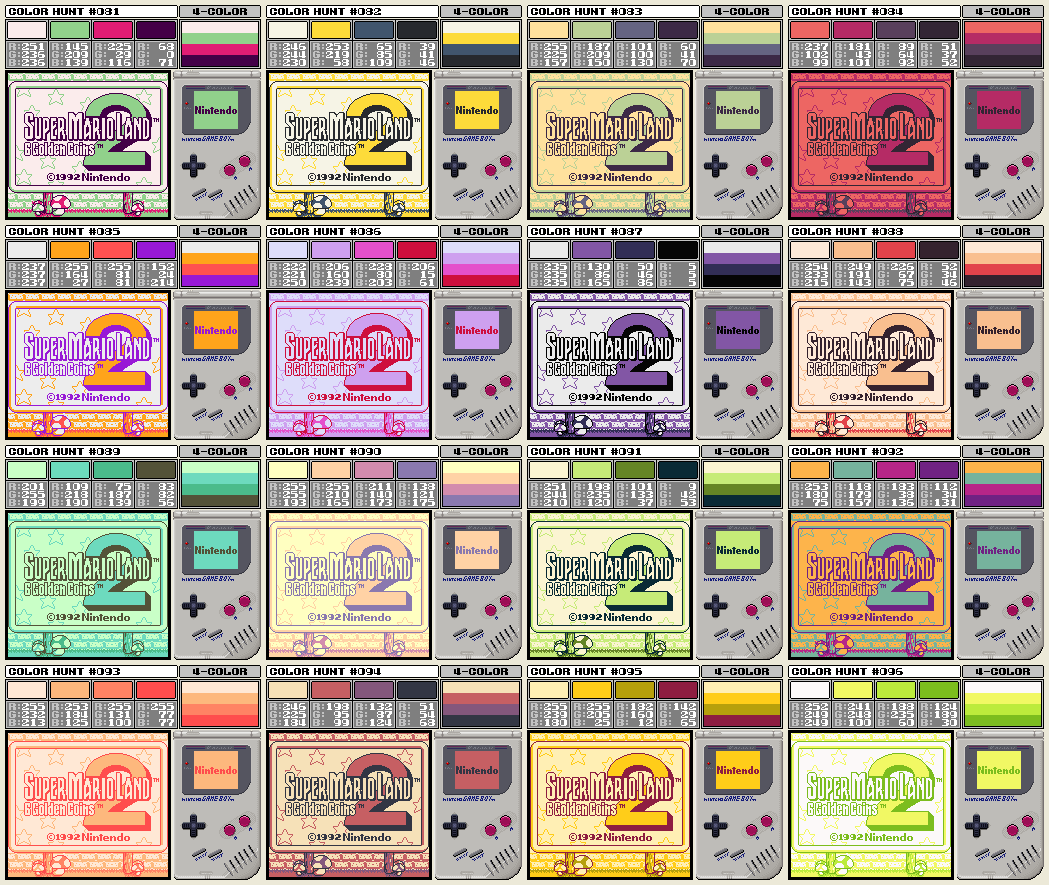Viewport: 1049px width, 885px height.
Task: Pick the gray-blue swatch in Color Hunt #083
Action: pyautogui.click(x=634, y=30)
